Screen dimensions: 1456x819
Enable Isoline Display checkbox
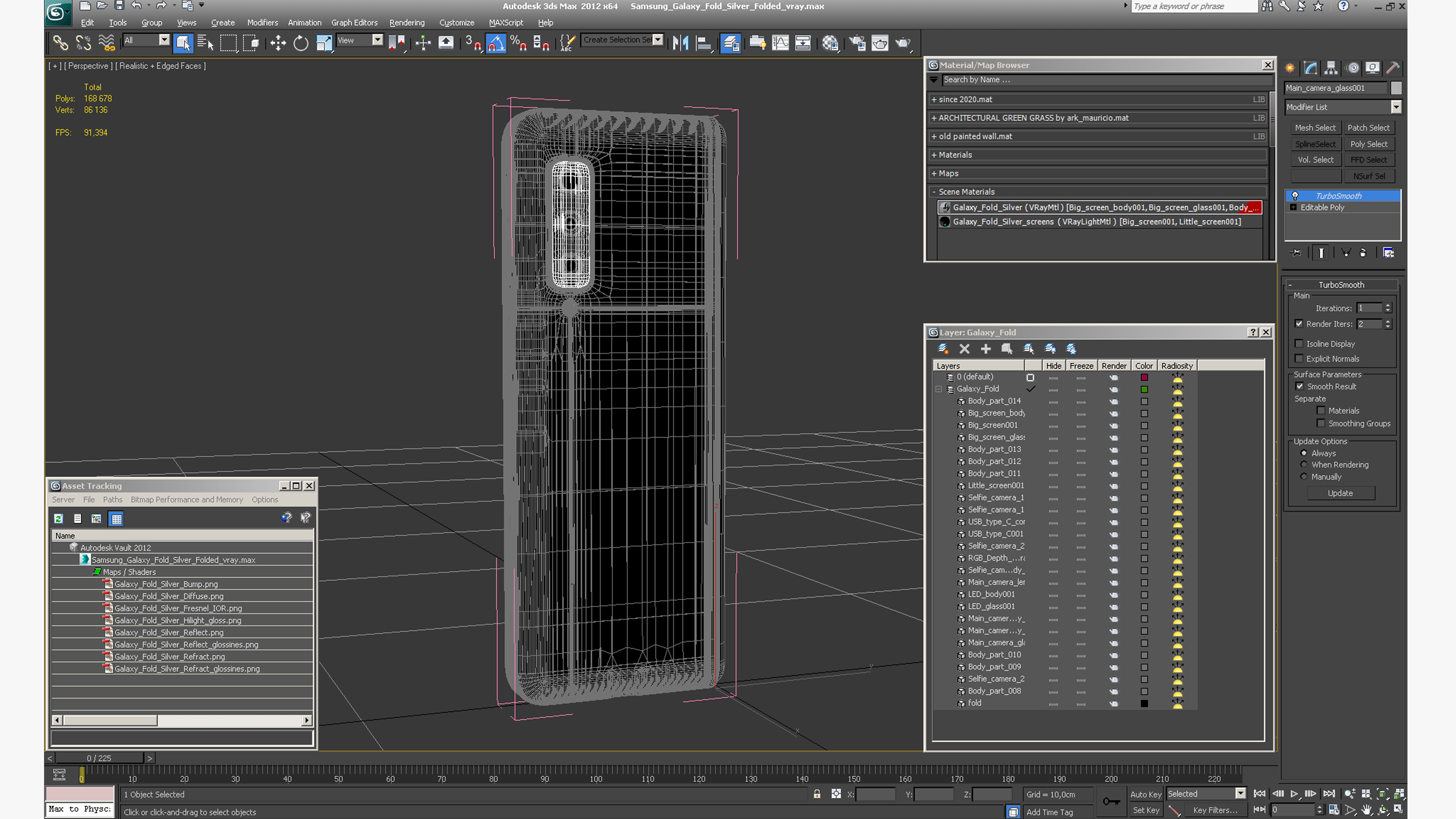coord(1299,344)
